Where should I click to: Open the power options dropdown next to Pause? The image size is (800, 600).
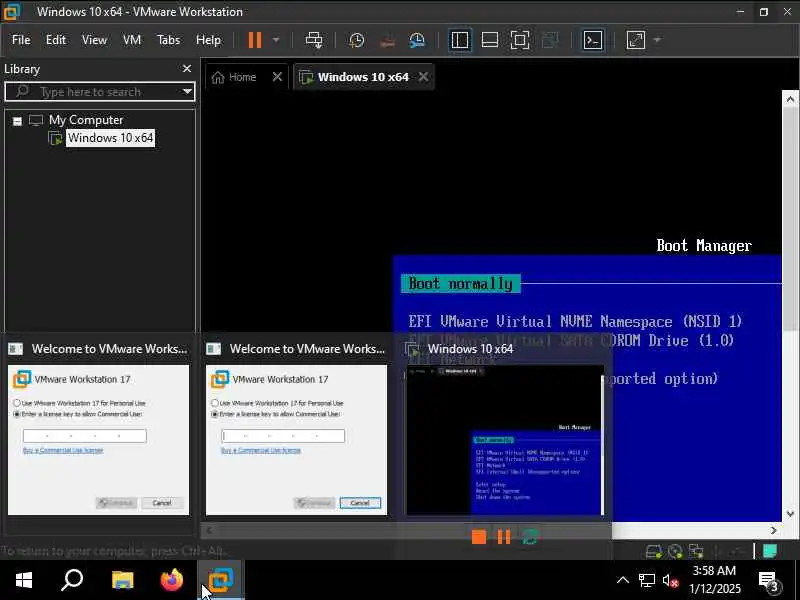pyautogui.click(x=276, y=40)
